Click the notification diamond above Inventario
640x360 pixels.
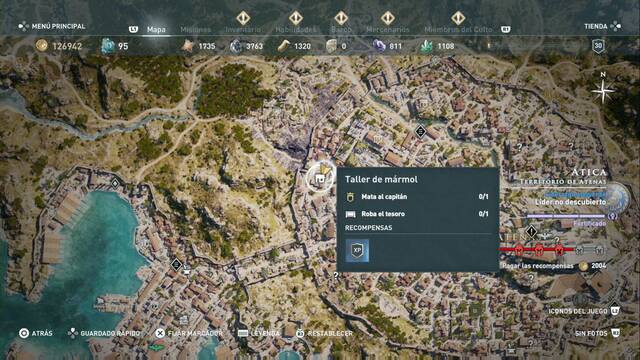243,18
